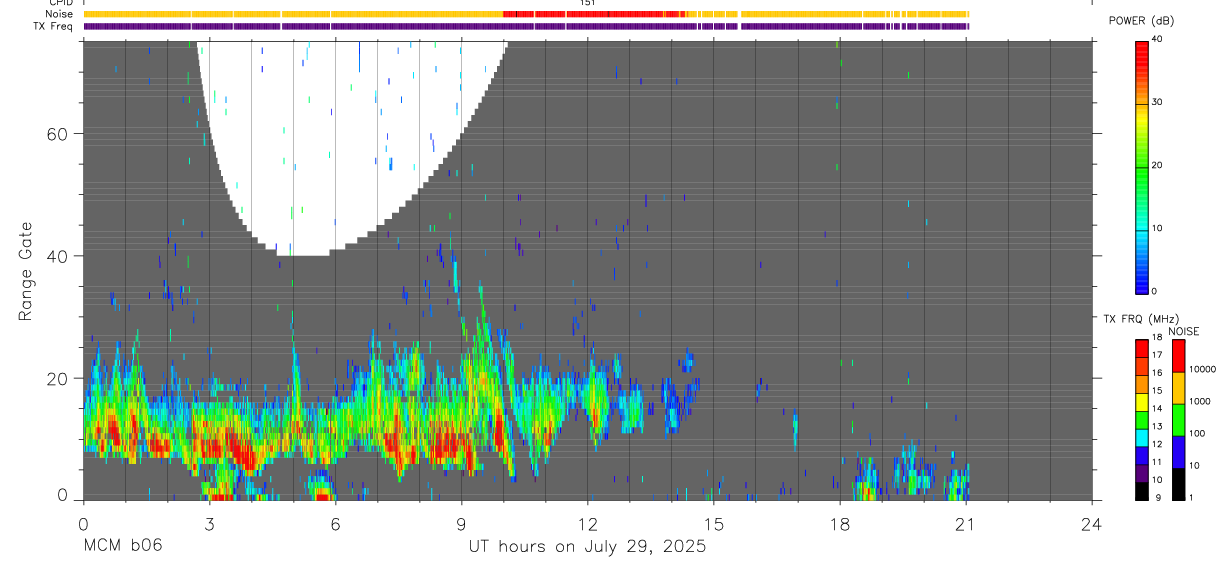Click the x-axis tick label 24
This screenshot has height=567, width=1228.
point(1092,523)
